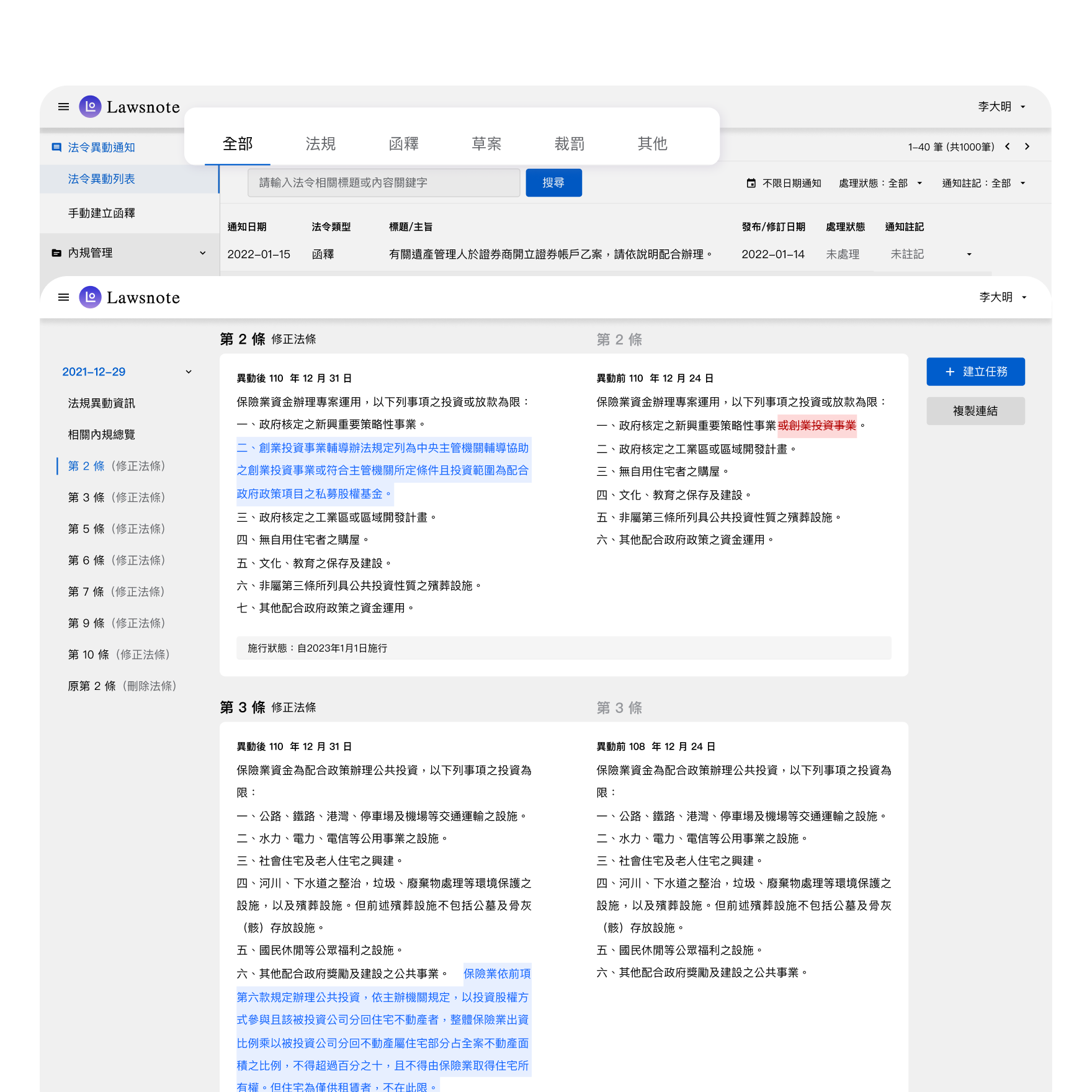Switch to the 函釋 tab
The image size is (1092, 1092).
coord(403,144)
